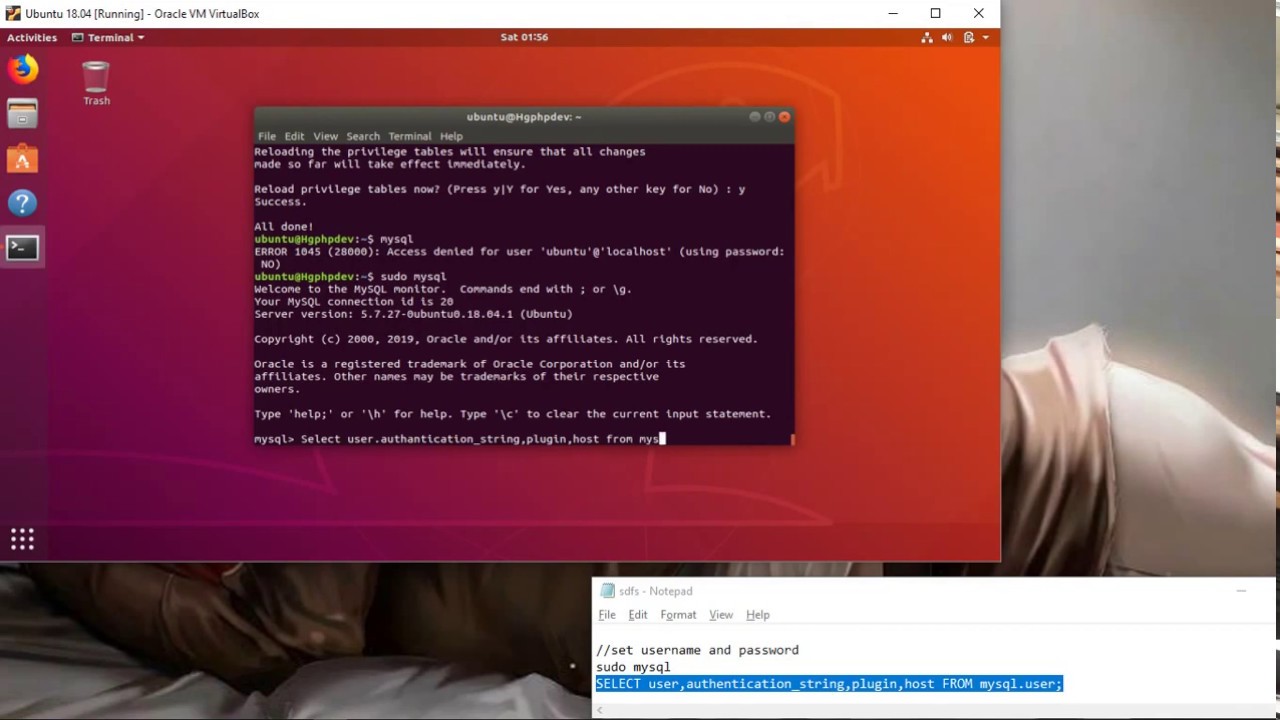Show Applications grid at dock bottom
Image resolution: width=1280 pixels, height=720 pixels.
[22, 540]
